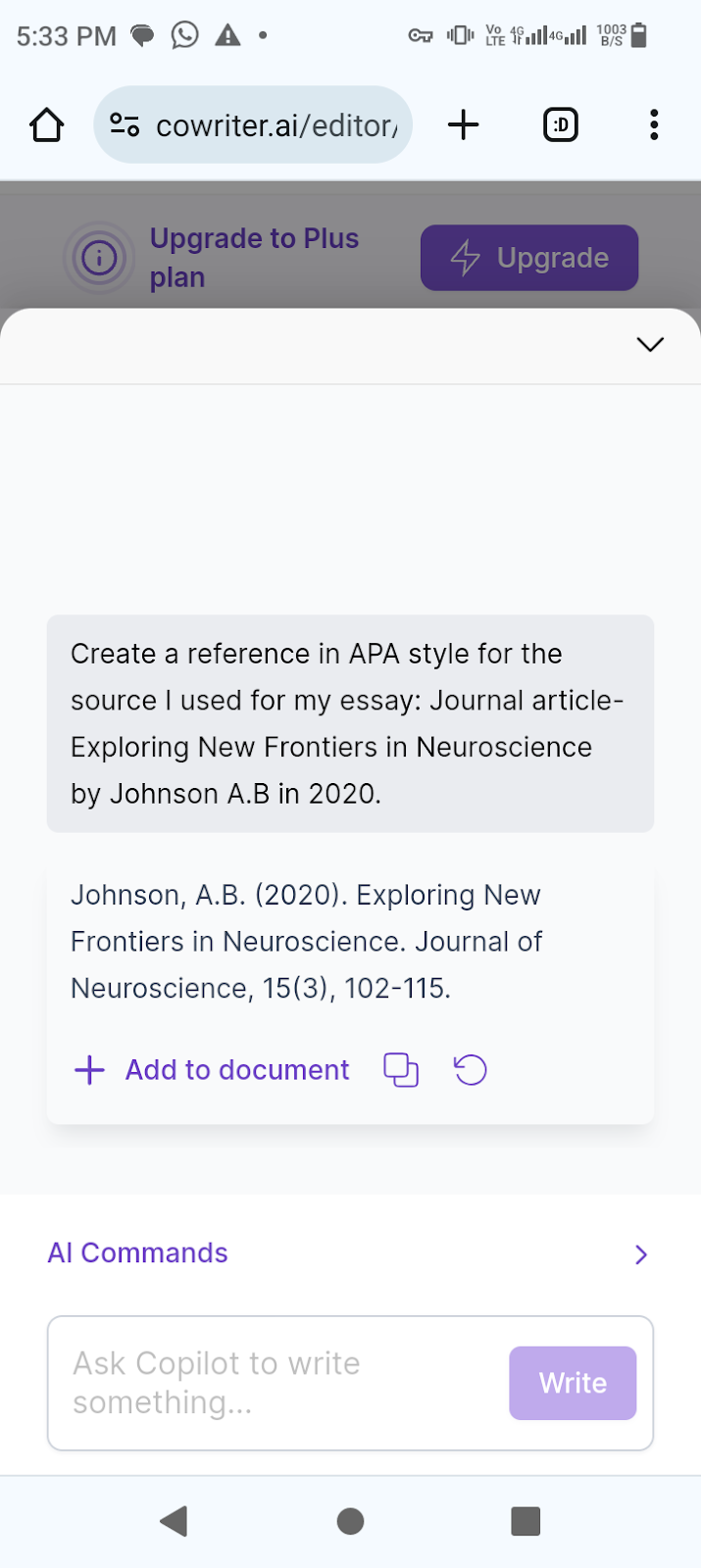Tap the Android recent apps square
Image resolution: width=701 pixels, height=1568 pixels.
coord(526,1521)
